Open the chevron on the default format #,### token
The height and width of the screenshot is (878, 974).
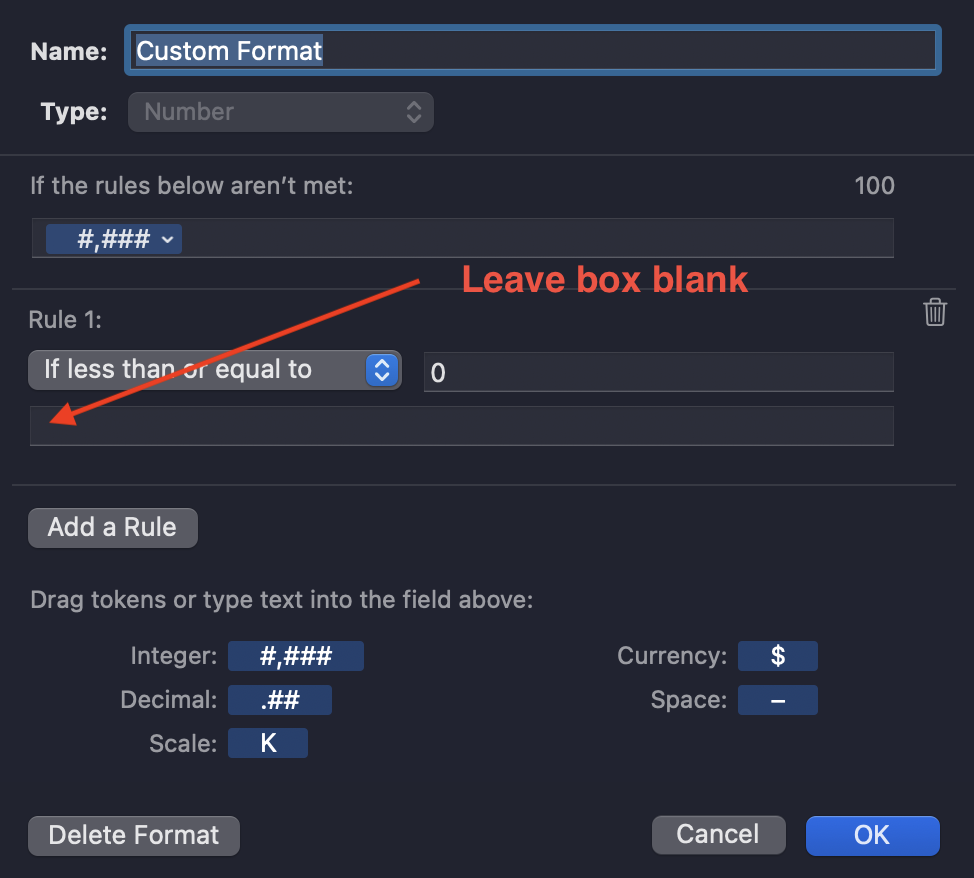tap(167, 239)
